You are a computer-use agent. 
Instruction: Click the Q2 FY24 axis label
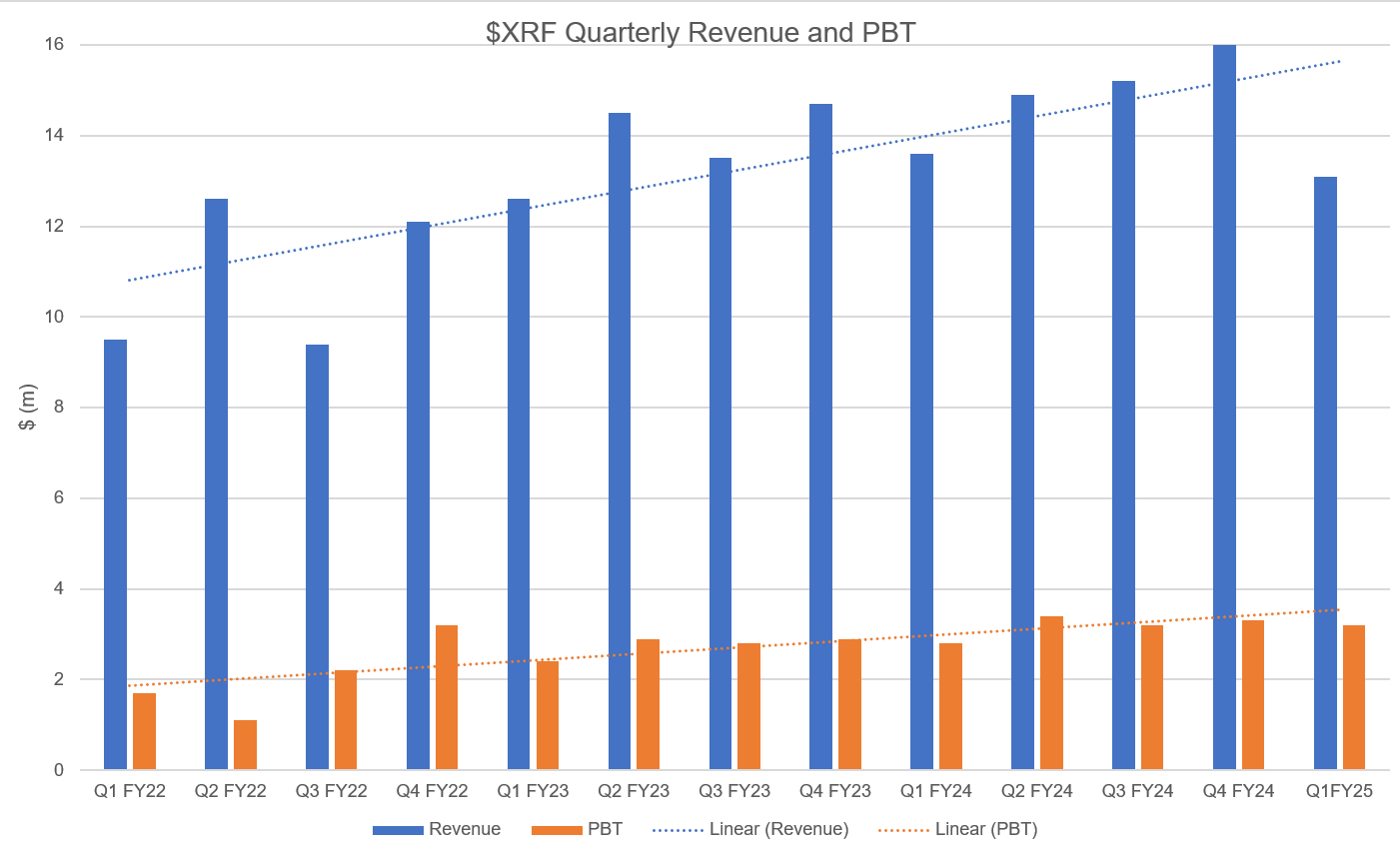(1037, 791)
